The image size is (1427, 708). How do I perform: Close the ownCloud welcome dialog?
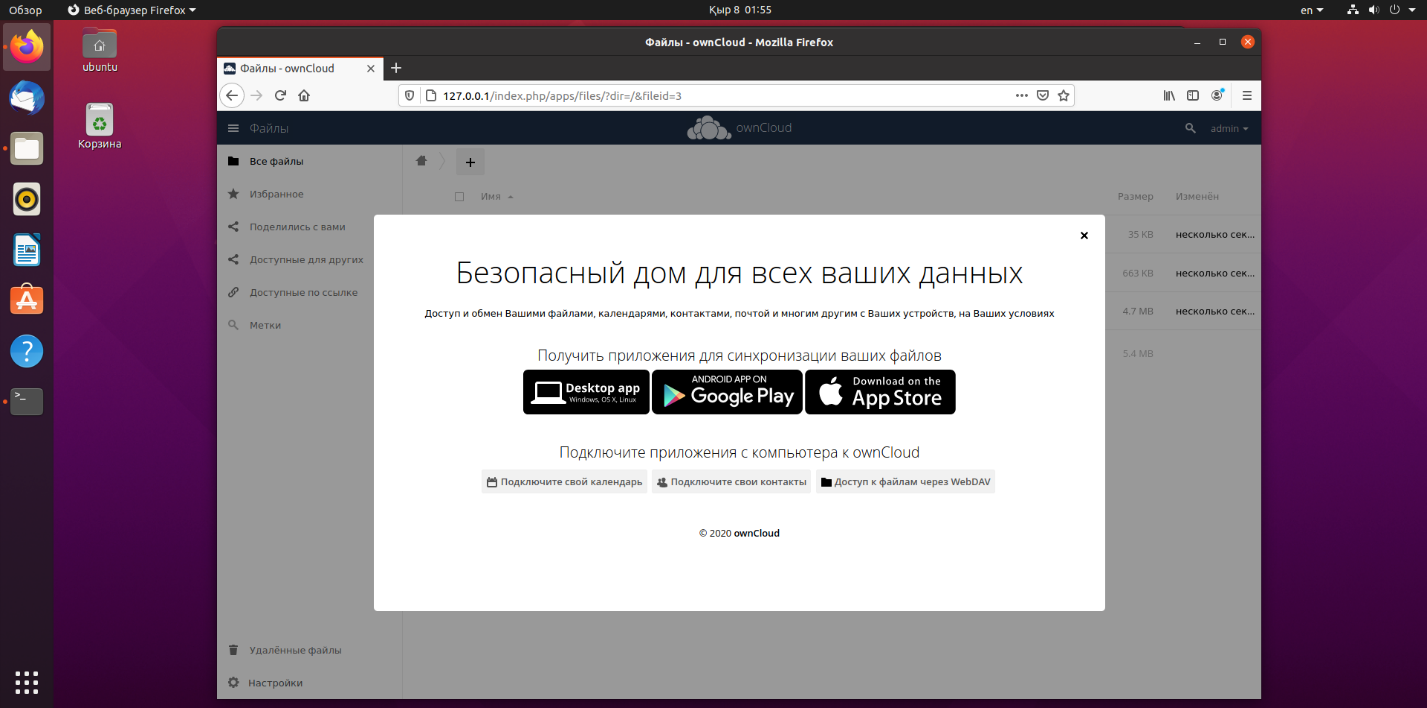(x=1084, y=236)
